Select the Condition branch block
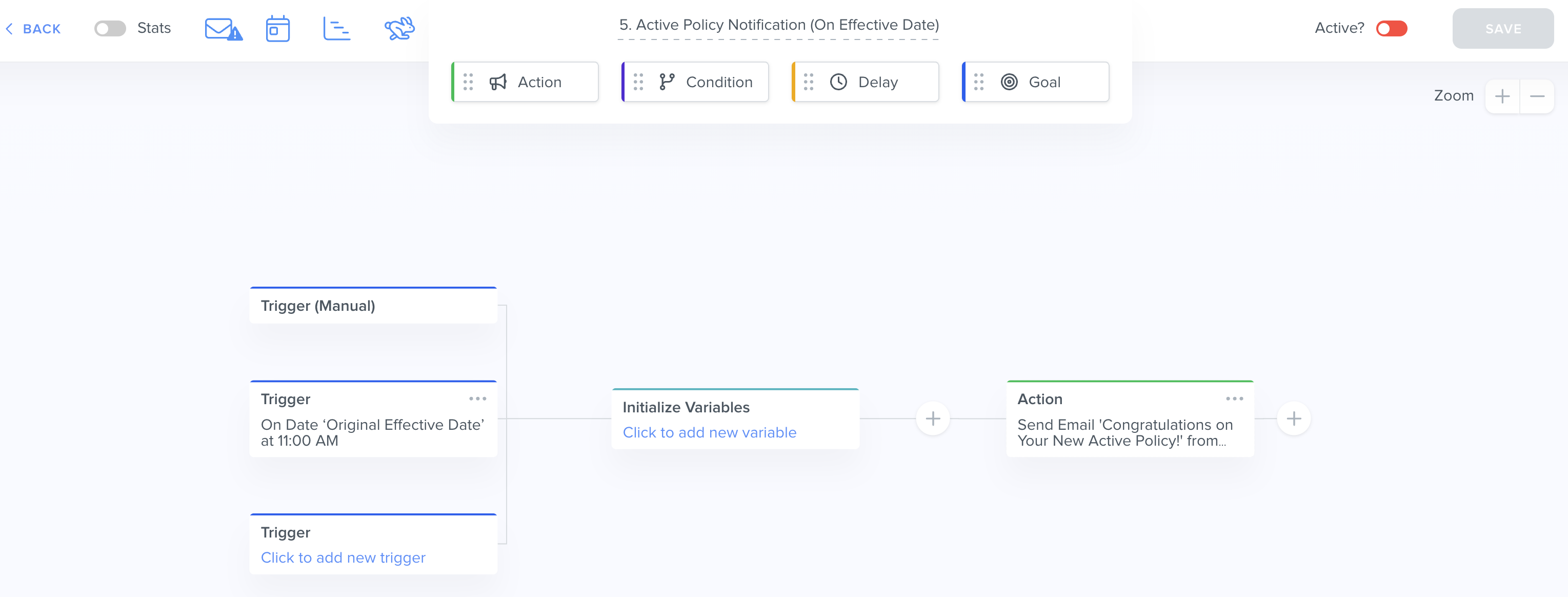The height and width of the screenshot is (597, 1568). [695, 82]
